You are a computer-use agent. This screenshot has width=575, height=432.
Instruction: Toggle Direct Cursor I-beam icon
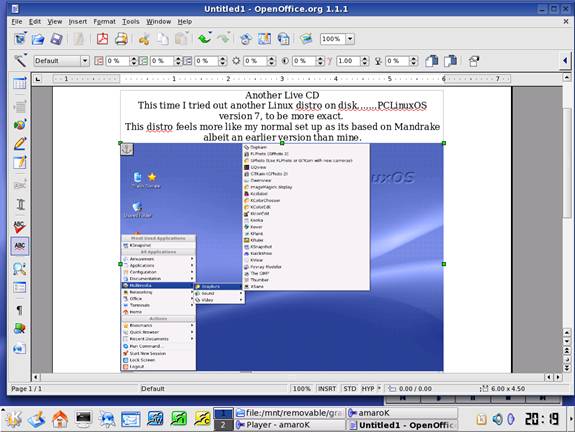coord(20,204)
